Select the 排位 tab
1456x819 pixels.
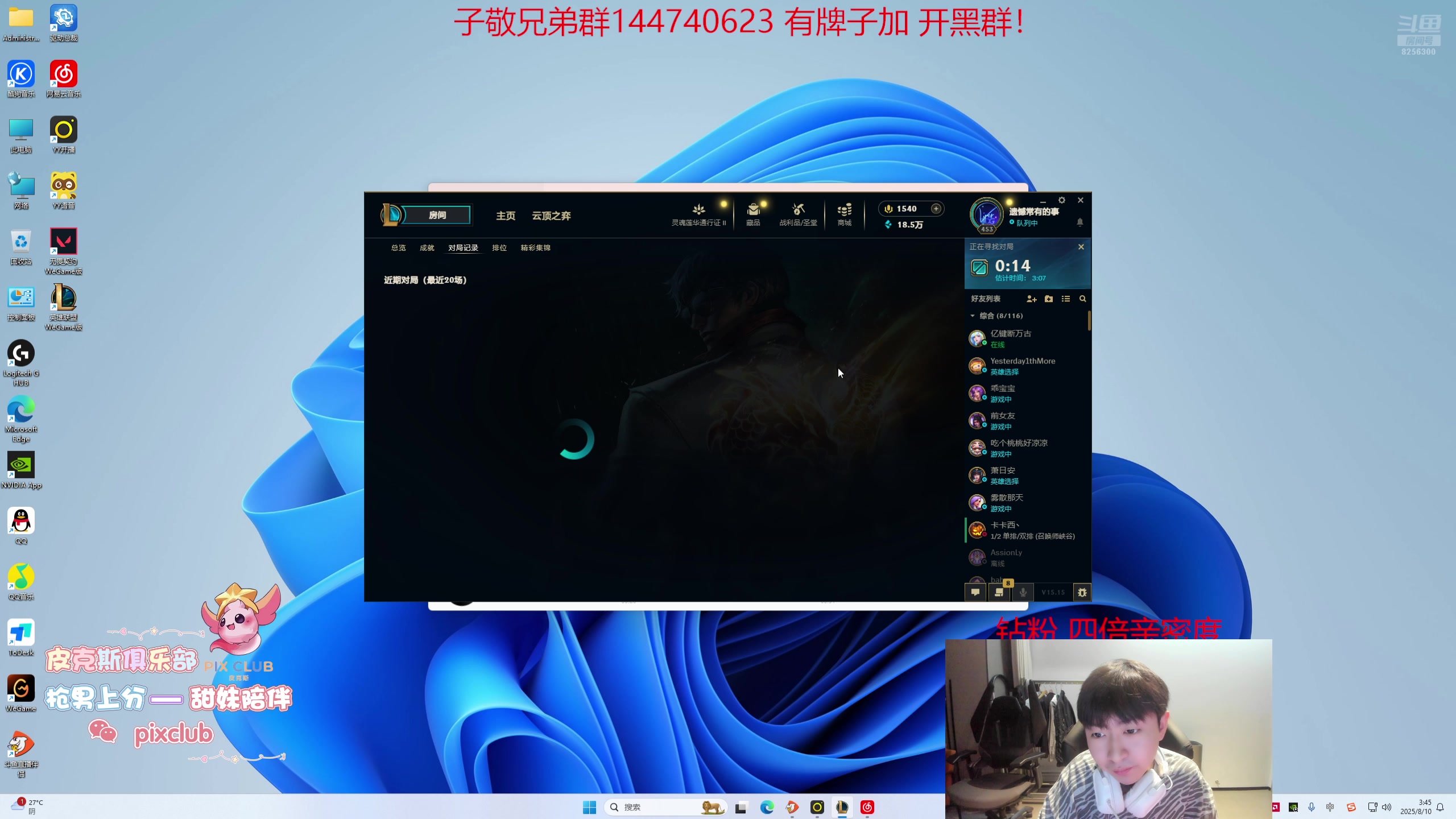point(499,248)
